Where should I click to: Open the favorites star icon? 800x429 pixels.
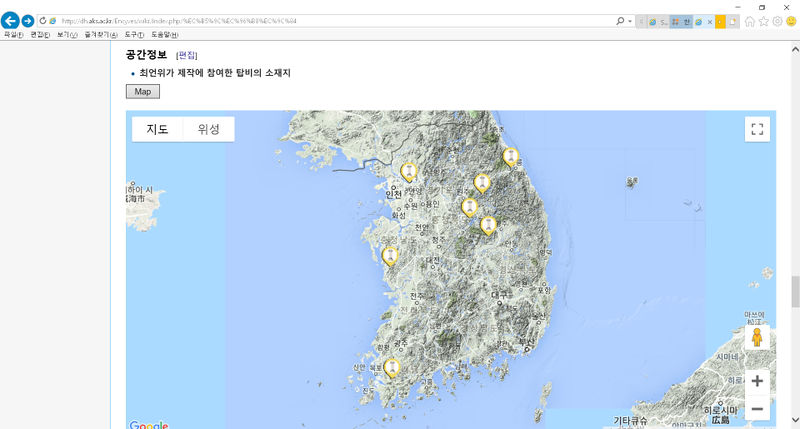[764, 21]
